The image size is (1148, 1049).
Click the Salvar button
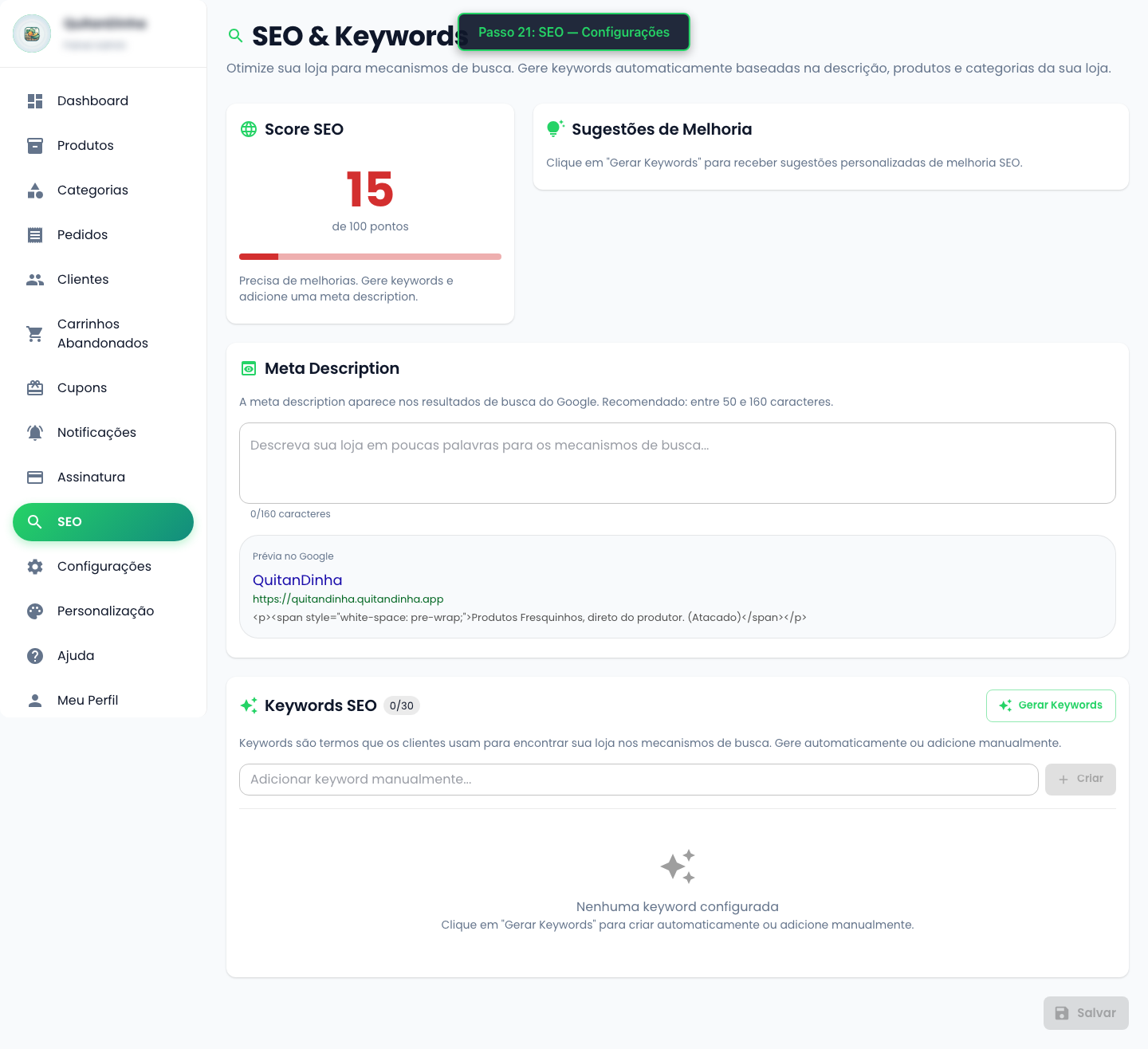(1085, 1013)
